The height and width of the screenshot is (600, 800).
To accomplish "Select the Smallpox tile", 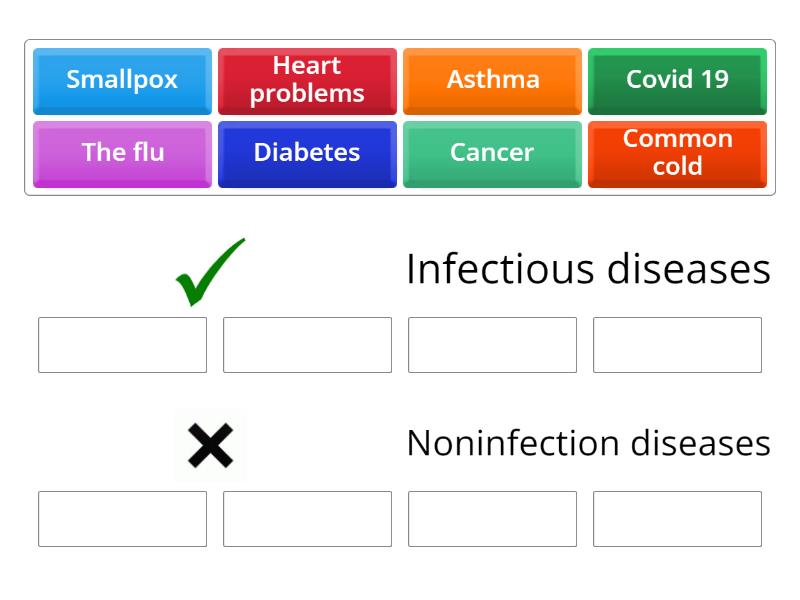I will (122, 81).
